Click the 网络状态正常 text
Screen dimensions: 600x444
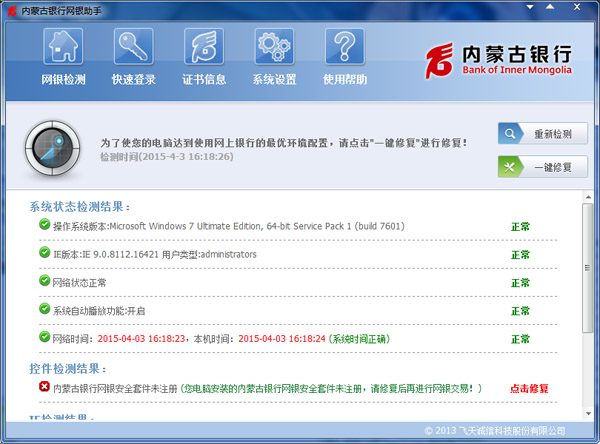79,283
